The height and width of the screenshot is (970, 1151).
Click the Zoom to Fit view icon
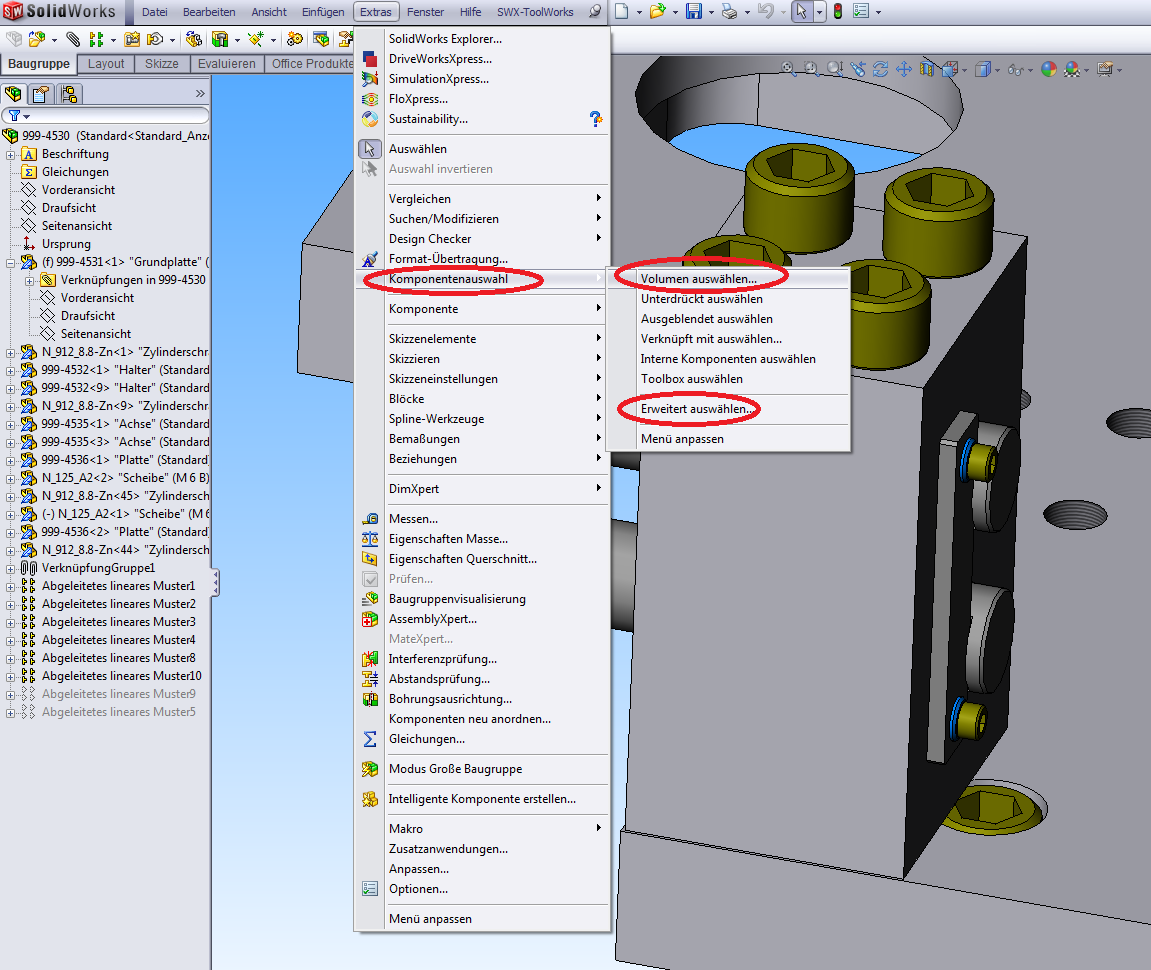[788, 69]
